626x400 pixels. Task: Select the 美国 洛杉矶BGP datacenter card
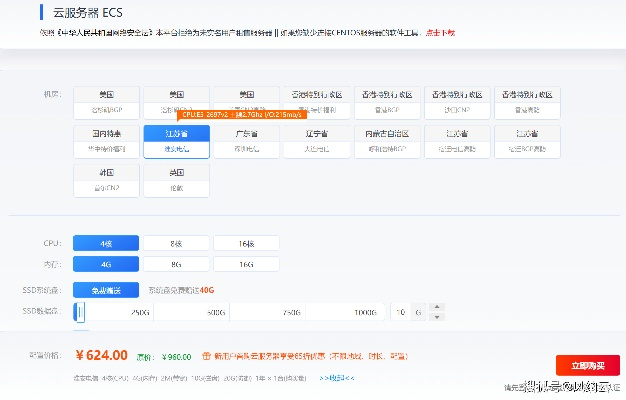(x=106, y=103)
